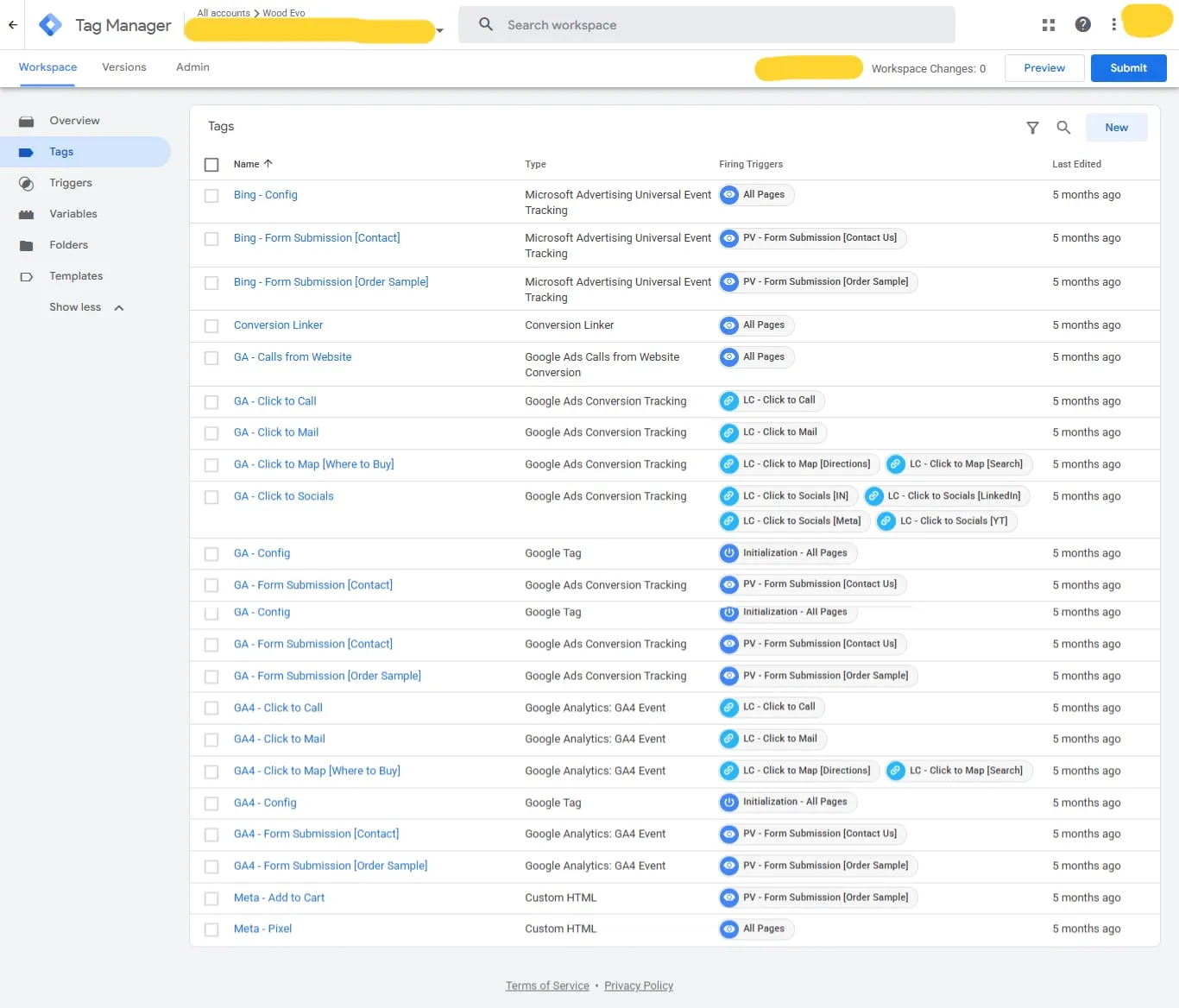Check the GA4 - Config row checkbox

point(211,803)
